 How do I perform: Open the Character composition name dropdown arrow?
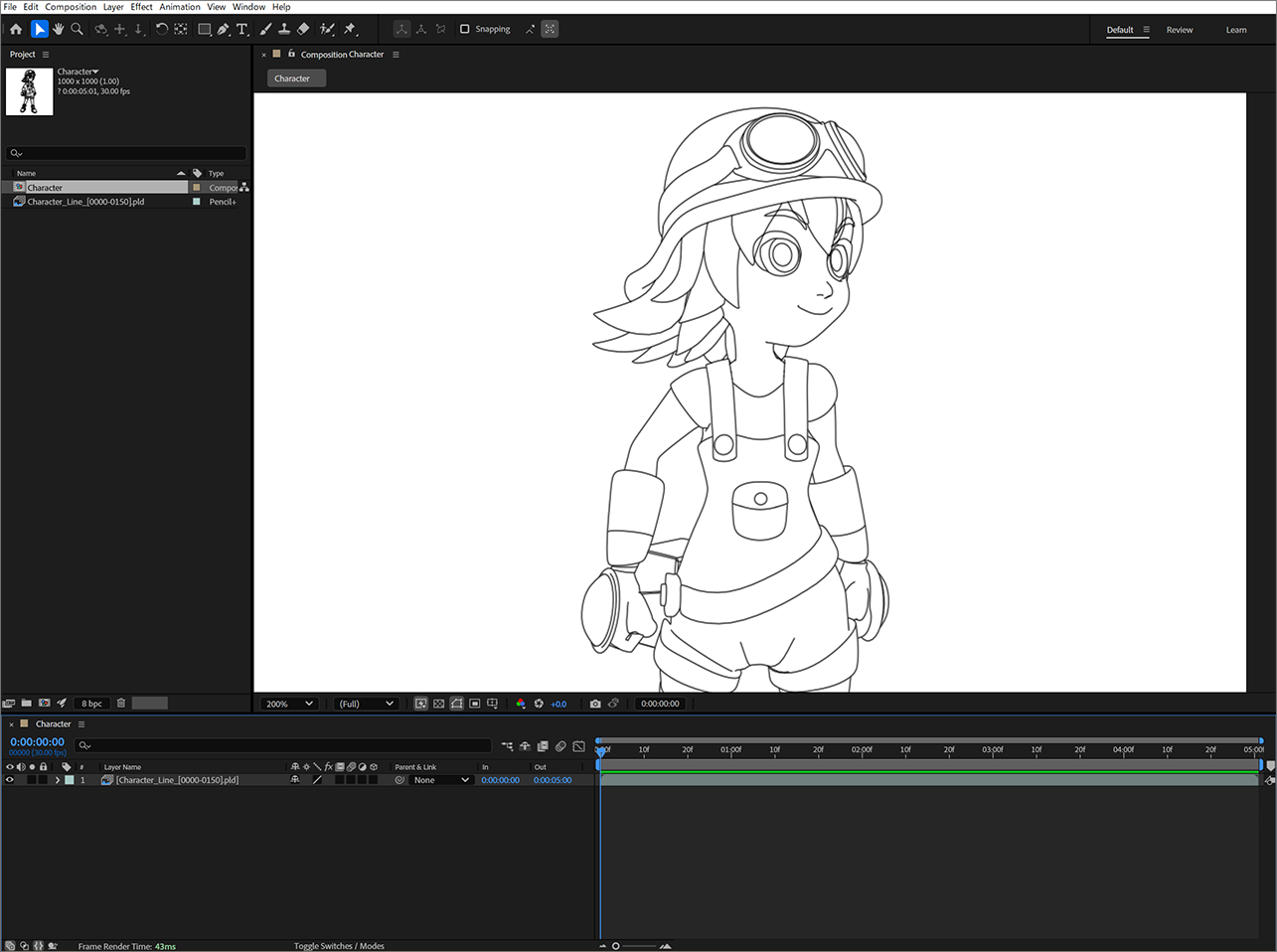coord(95,72)
